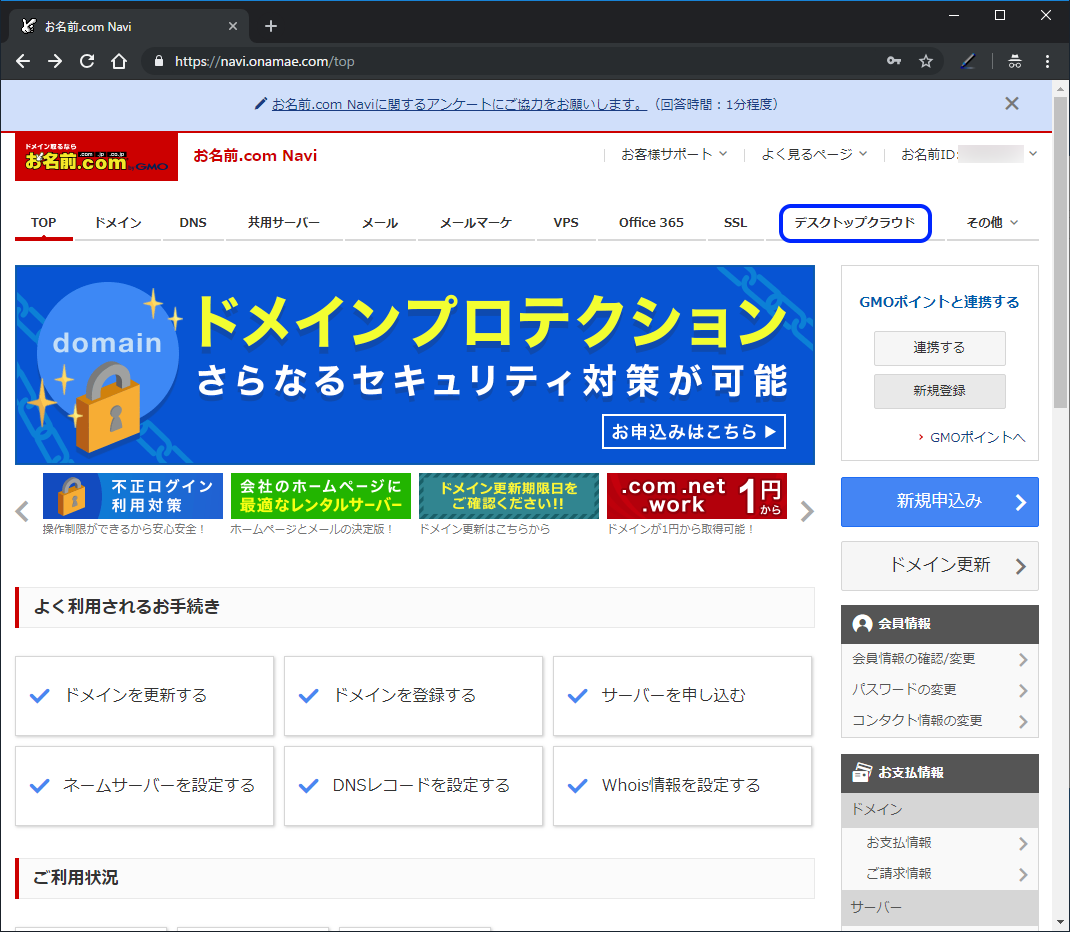Choose ドメインを更新する procedure card
Image resolution: width=1070 pixels, height=932 pixels.
click(x=145, y=696)
